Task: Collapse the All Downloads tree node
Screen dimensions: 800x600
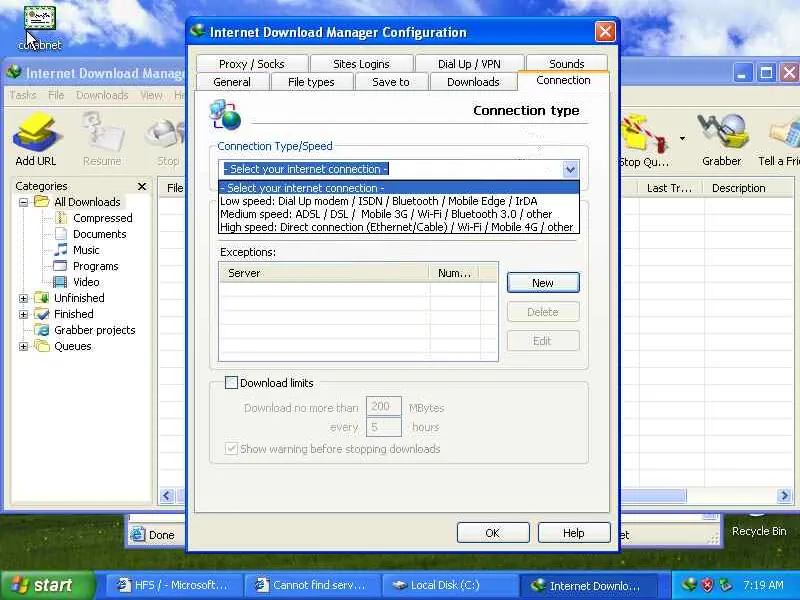Action: [23, 202]
